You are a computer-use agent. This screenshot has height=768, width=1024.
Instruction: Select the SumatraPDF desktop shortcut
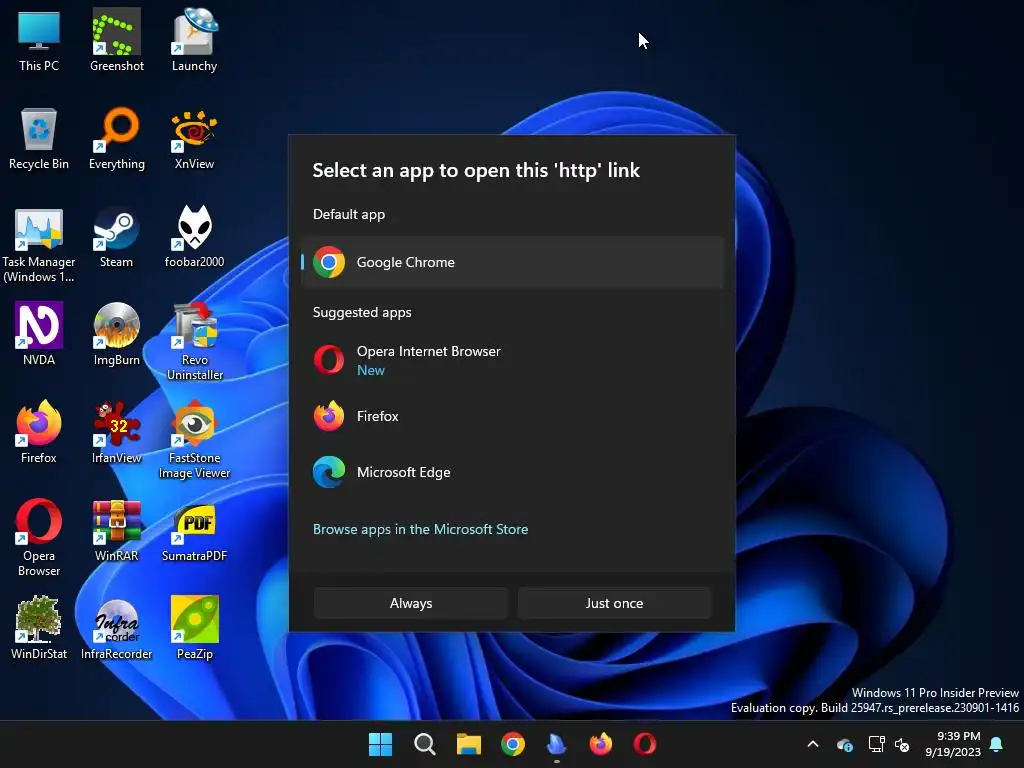pyautogui.click(x=194, y=531)
